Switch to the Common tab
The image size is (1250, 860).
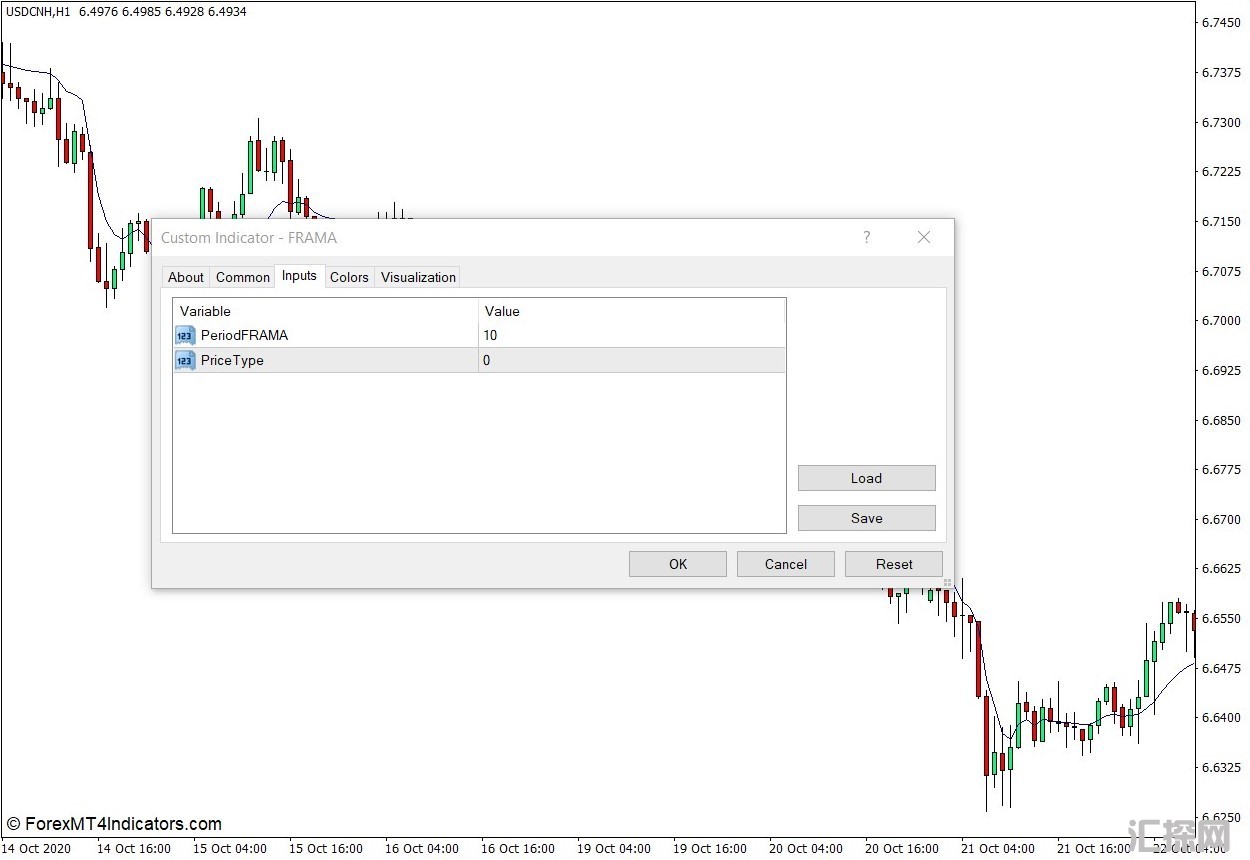pos(242,277)
